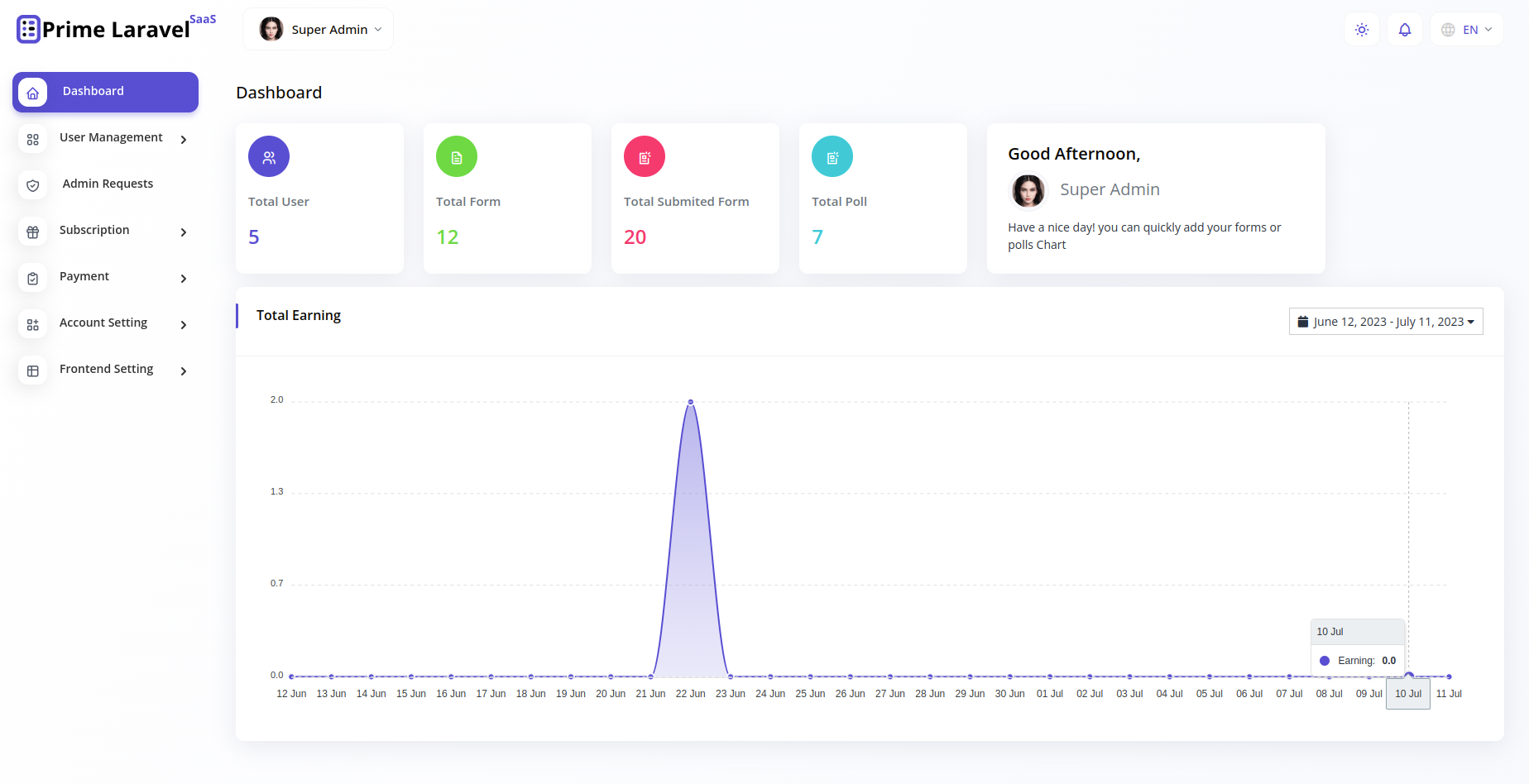Image resolution: width=1529 pixels, height=784 pixels.
Task: Click the Subscription gift icon
Action: click(32, 232)
